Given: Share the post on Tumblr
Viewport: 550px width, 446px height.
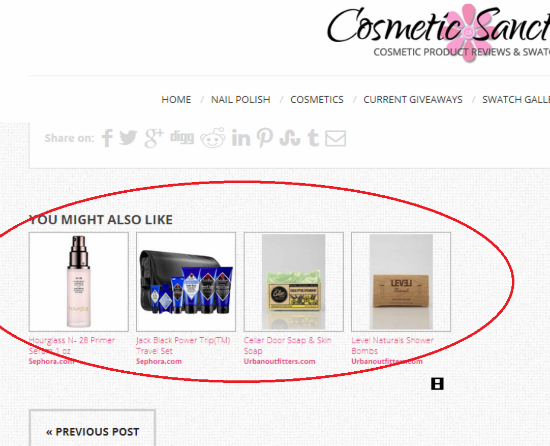Looking at the screenshot, I should pos(313,138).
